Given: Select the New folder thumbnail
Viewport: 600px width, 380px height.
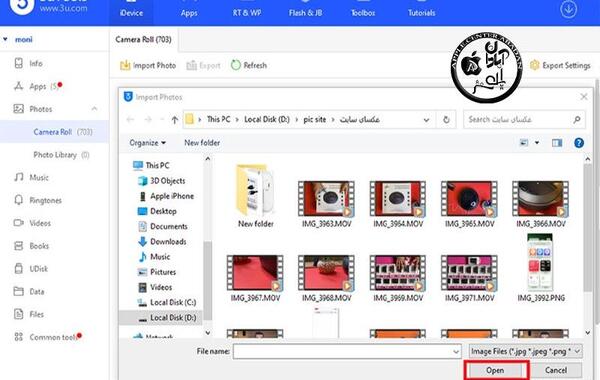Looking at the screenshot, I should (255, 196).
